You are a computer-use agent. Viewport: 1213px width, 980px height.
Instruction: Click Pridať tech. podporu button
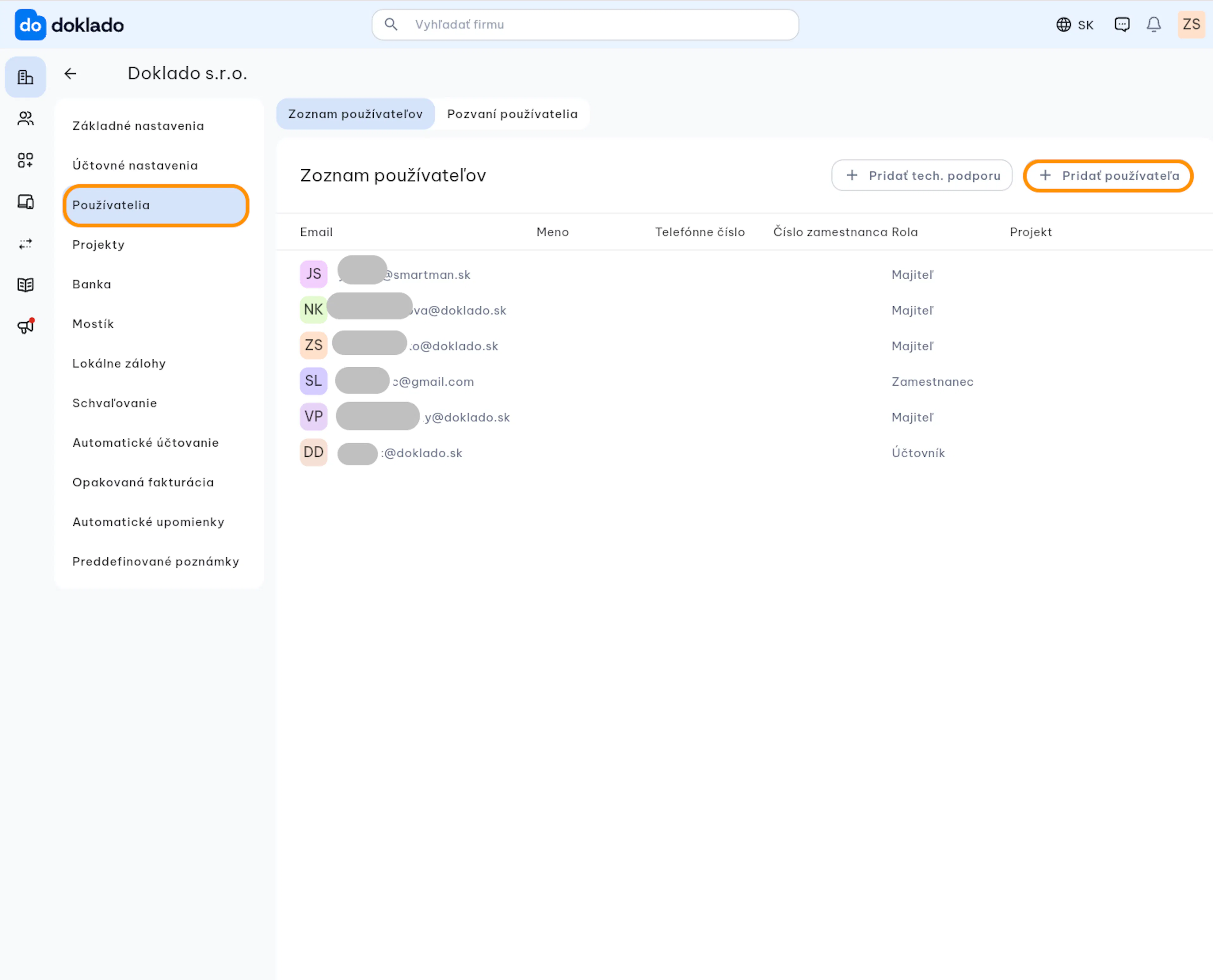point(922,176)
